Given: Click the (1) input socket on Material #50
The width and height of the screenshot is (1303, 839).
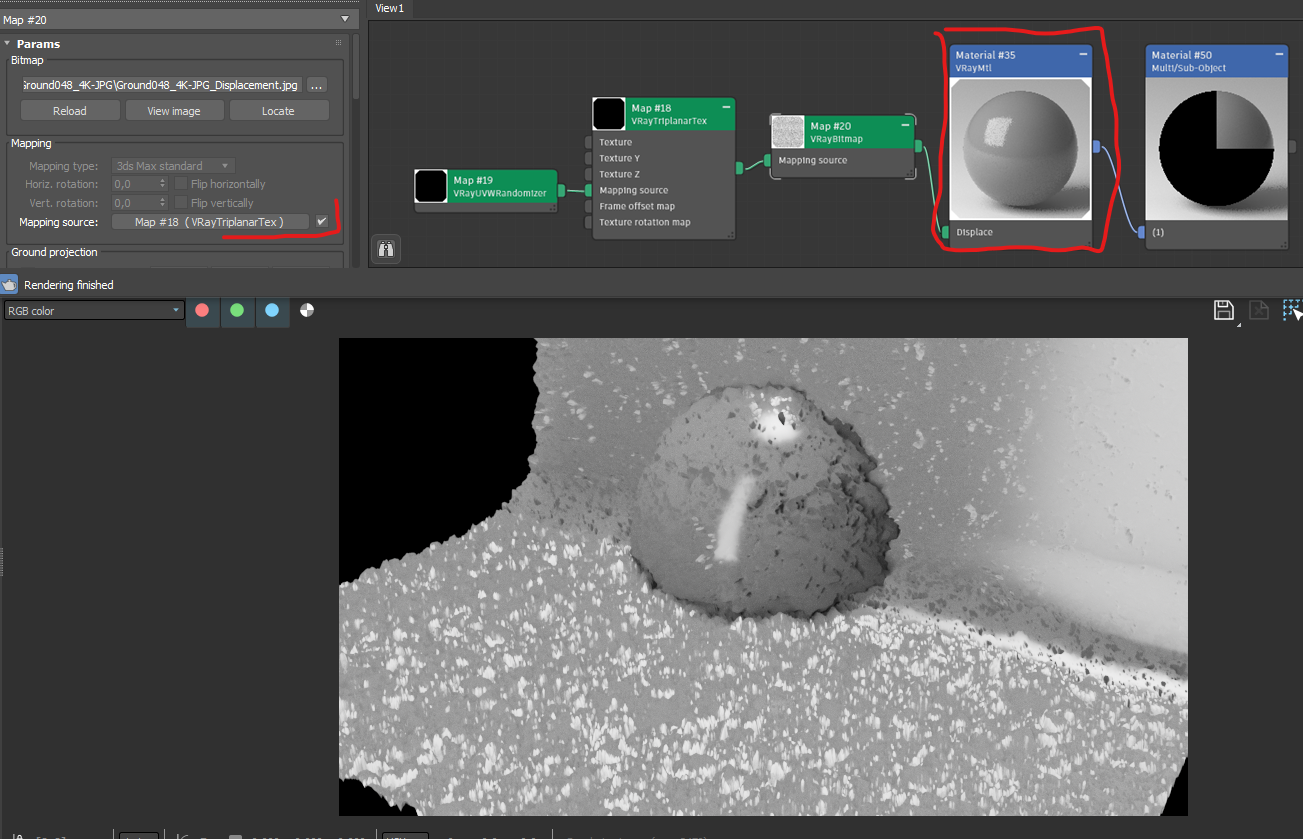Looking at the screenshot, I should [x=1142, y=232].
